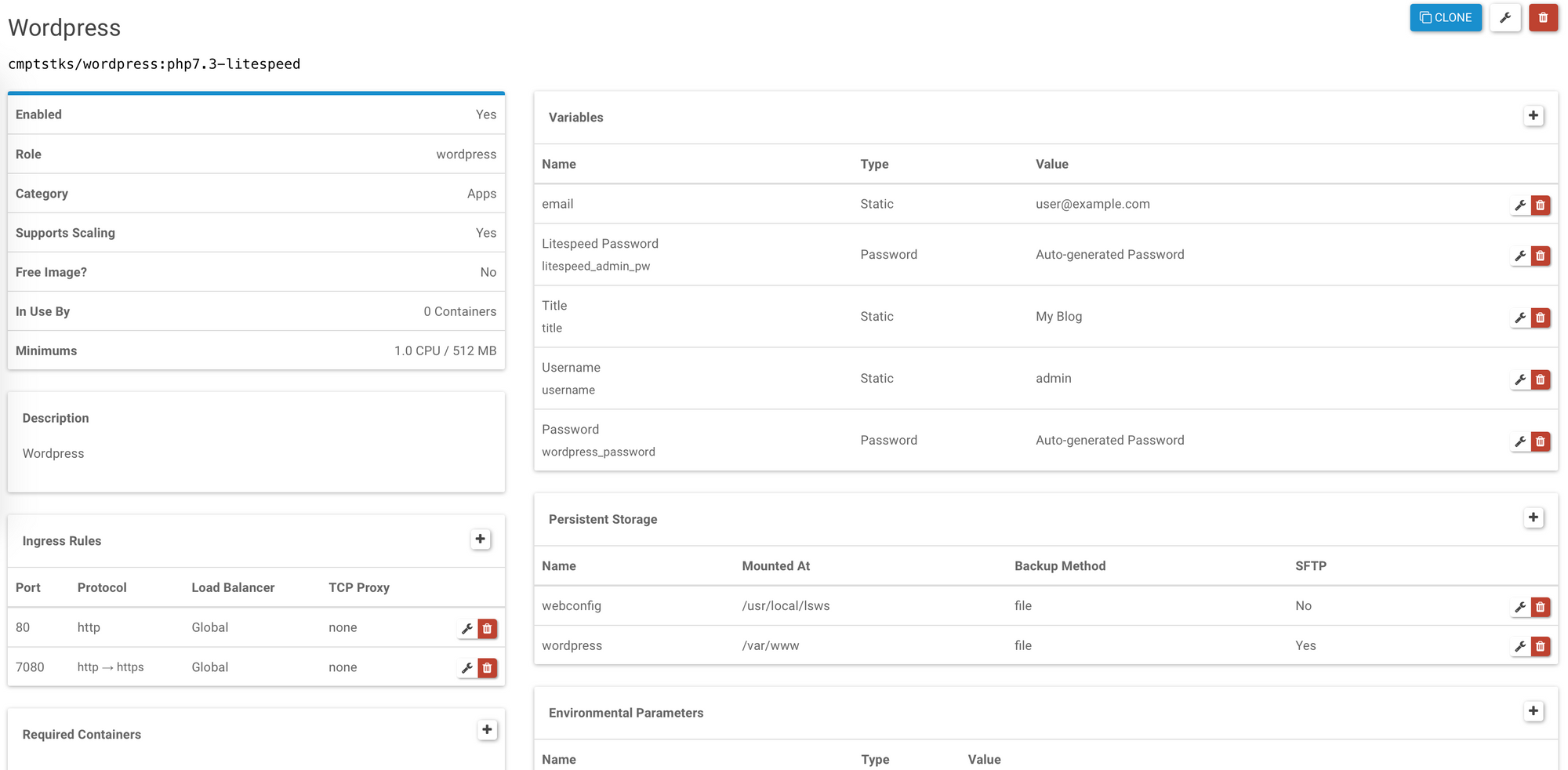Viewport: 1568px width, 770px height.
Task: Click the 'TCP Proxy' column header
Action: click(359, 587)
